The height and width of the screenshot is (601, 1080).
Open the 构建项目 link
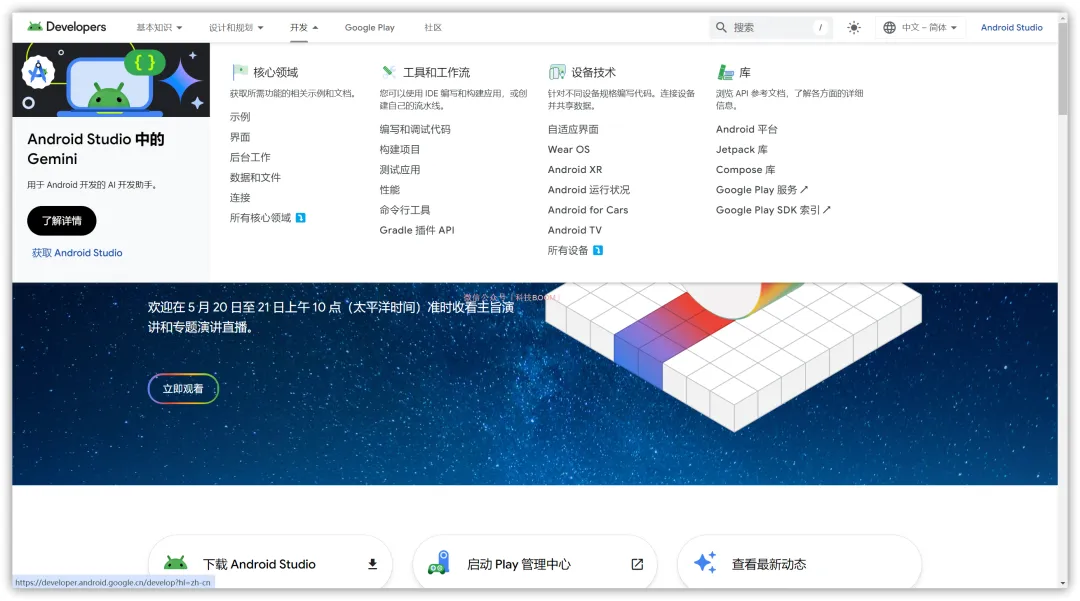coord(399,149)
